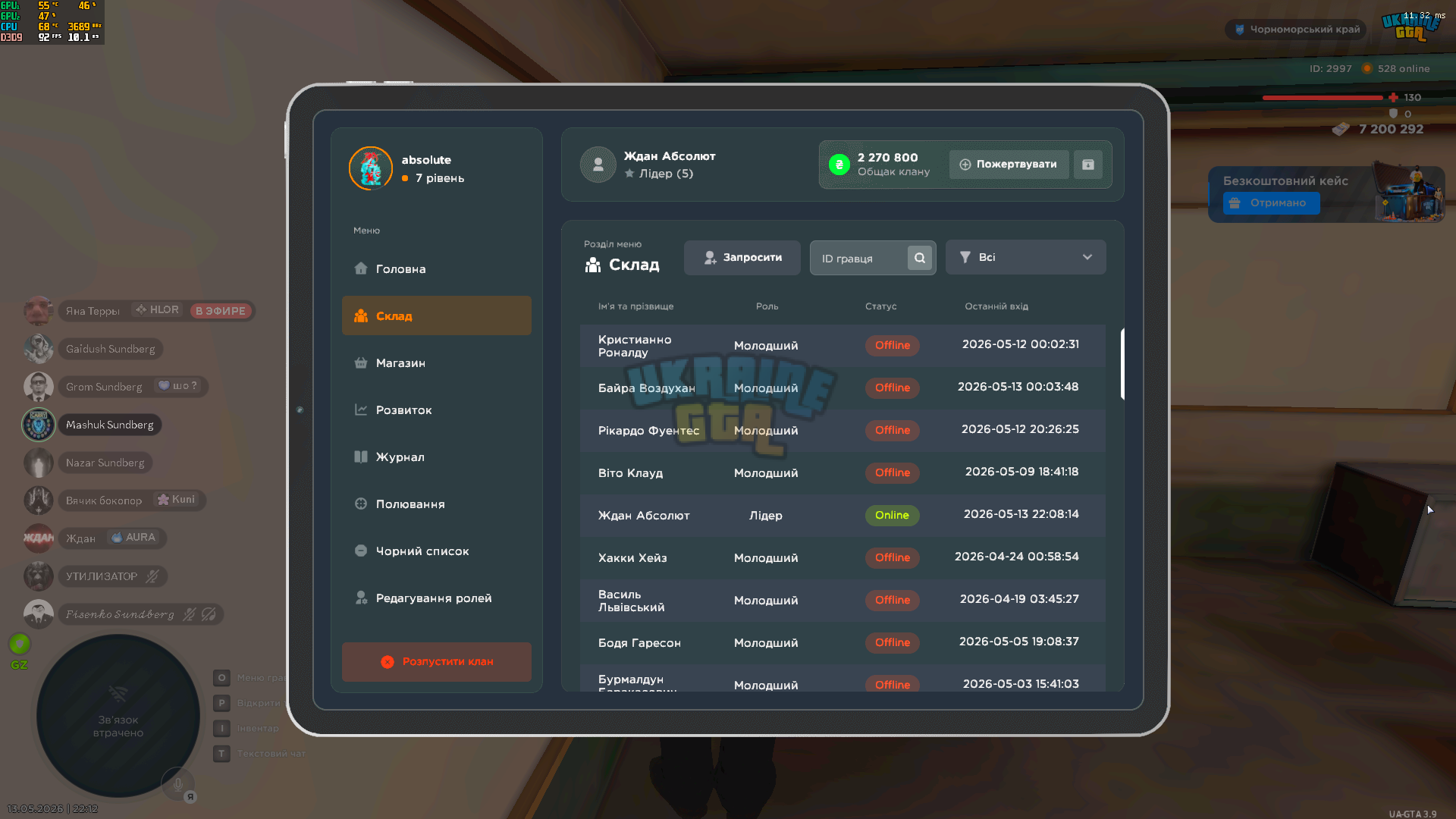Click the Ждан Абсолют profile avatar icon
Viewport: 1456px width, 819px height.
598,165
